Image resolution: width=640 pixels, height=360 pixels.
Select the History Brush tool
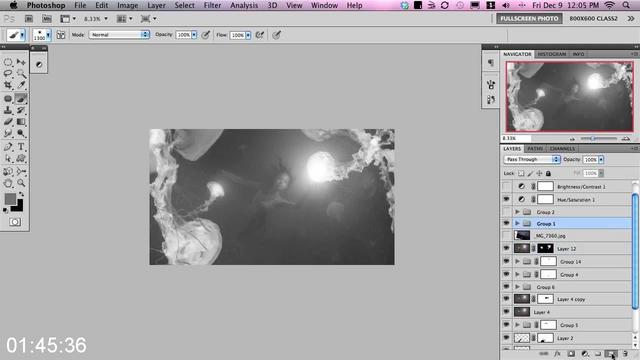21,110
